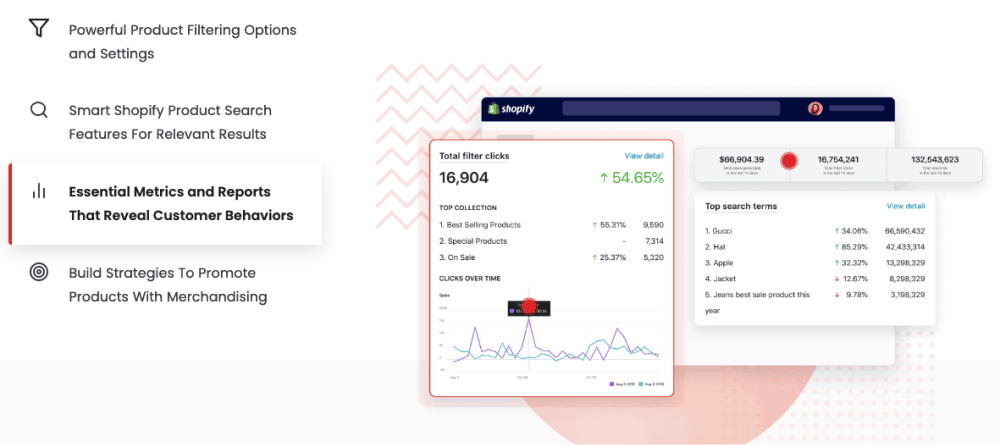
Task: Click View detail in Total filter clicks
Action: click(644, 156)
